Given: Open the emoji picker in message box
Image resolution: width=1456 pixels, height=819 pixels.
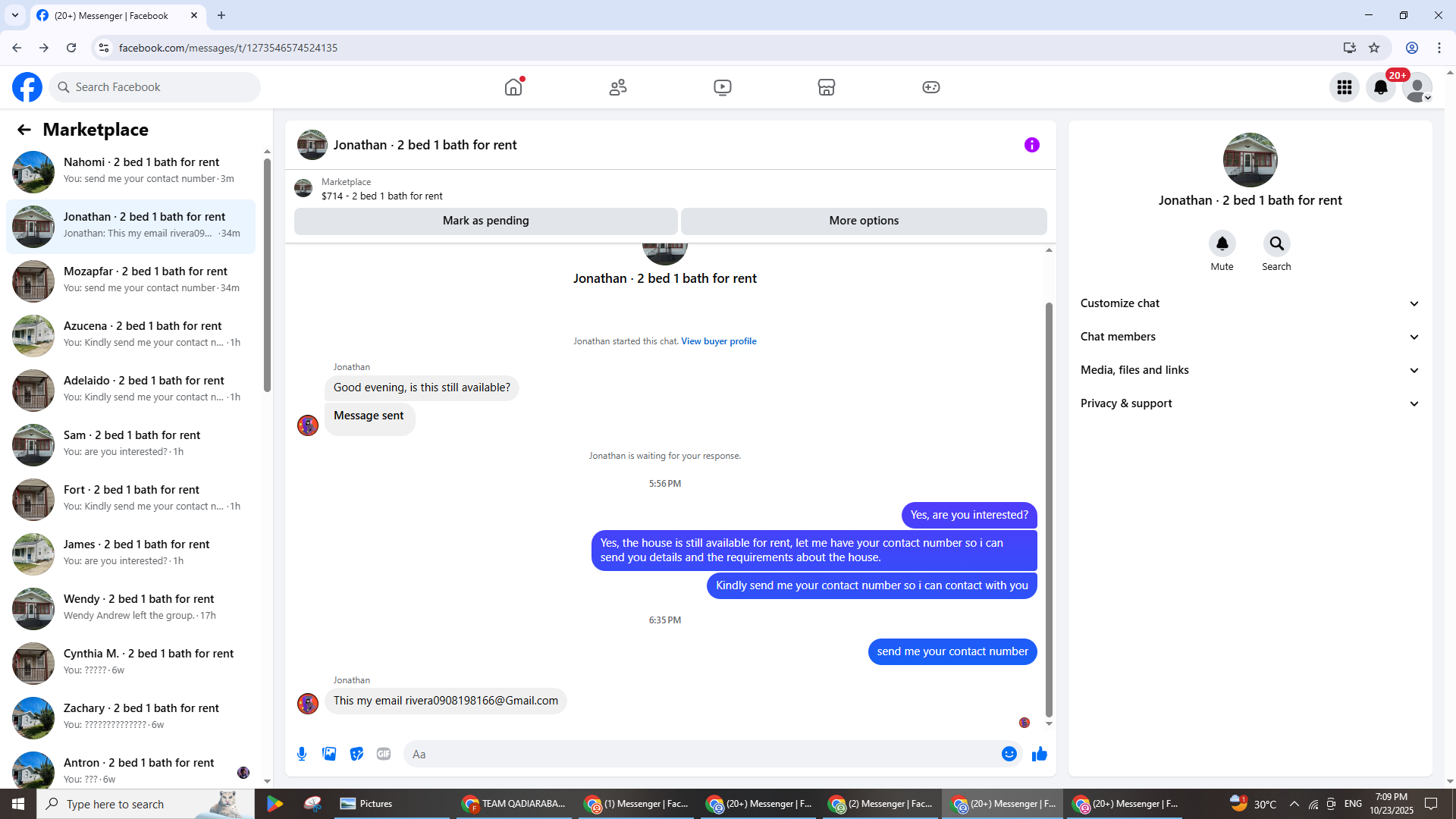Looking at the screenshot, I should coord(1009,754).
